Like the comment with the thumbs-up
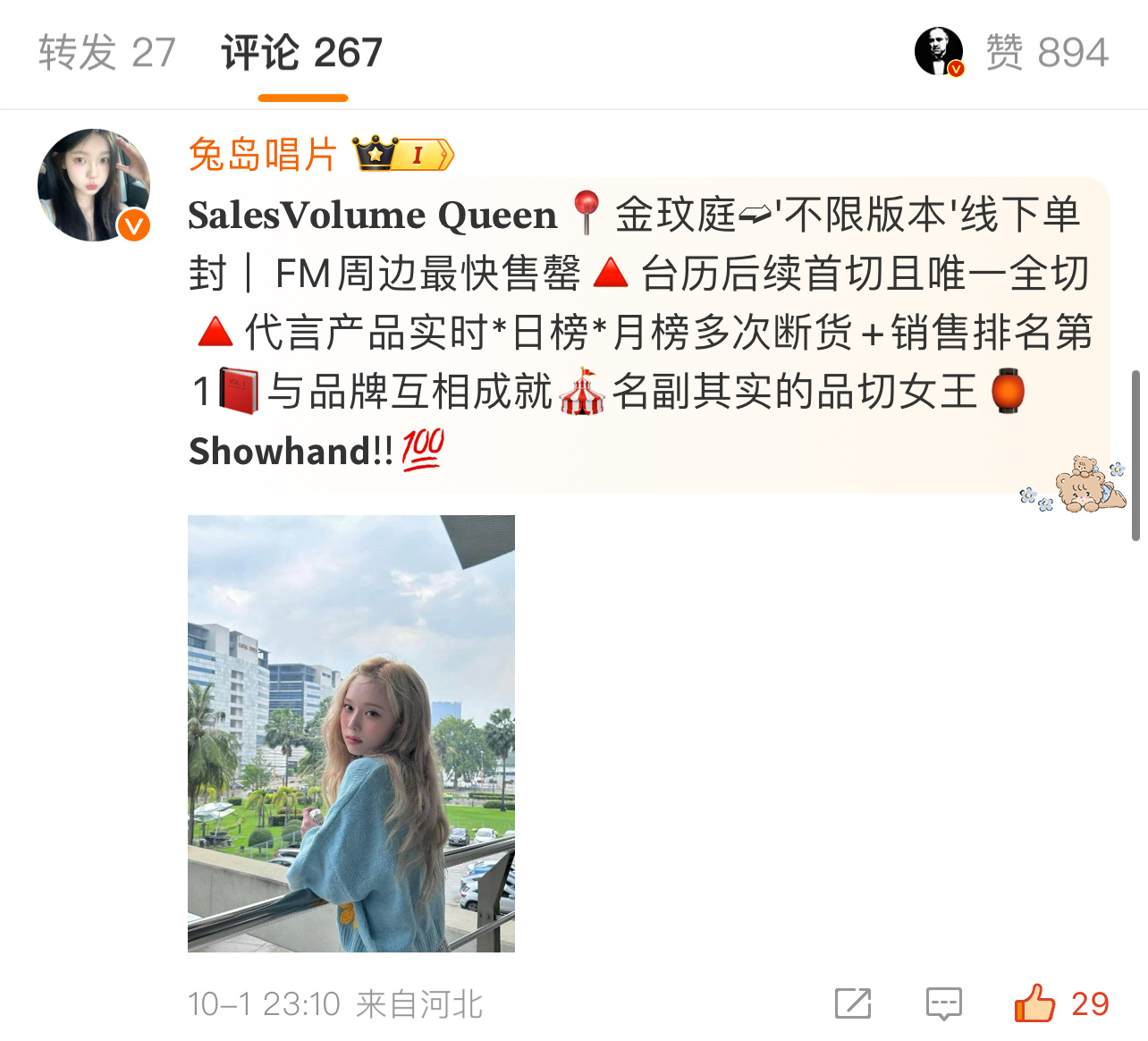 coord(1034,1003)
